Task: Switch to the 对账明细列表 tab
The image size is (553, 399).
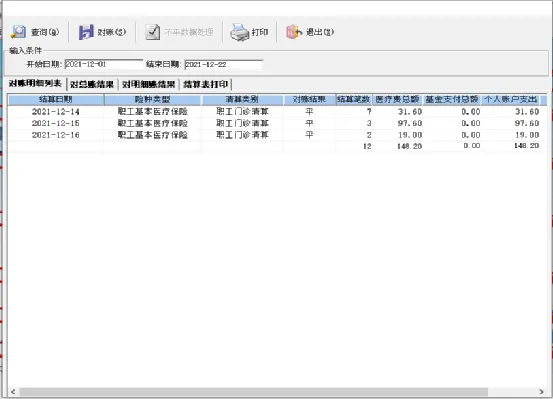Action: (35, 84)
